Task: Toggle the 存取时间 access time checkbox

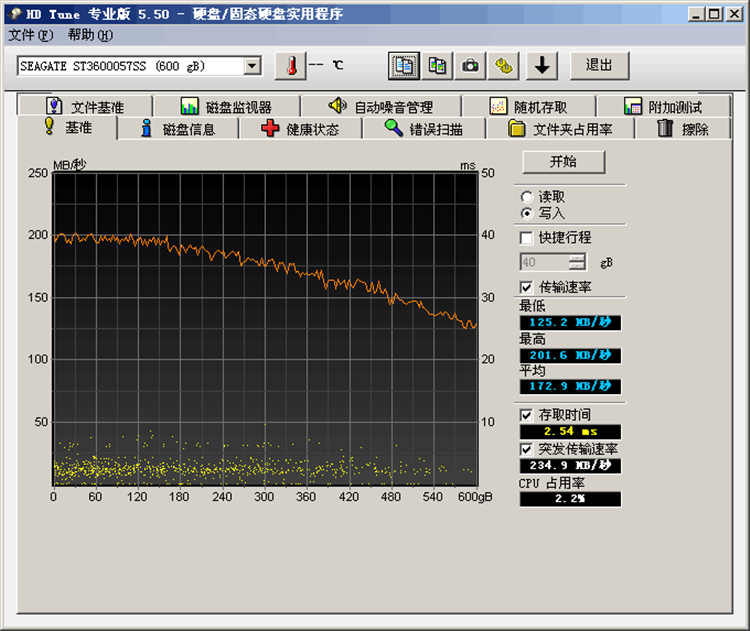Action: (x=527, y=414)
